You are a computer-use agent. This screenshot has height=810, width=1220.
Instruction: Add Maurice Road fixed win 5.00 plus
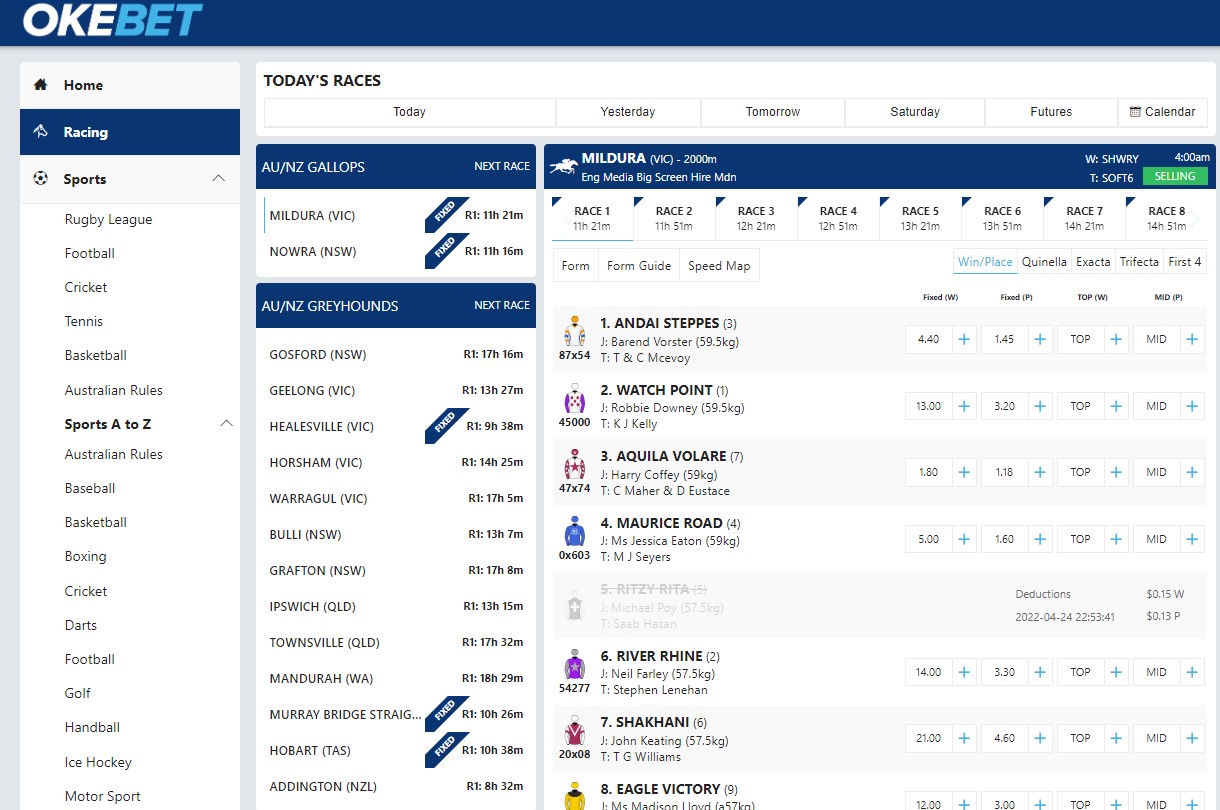point(964,539)
